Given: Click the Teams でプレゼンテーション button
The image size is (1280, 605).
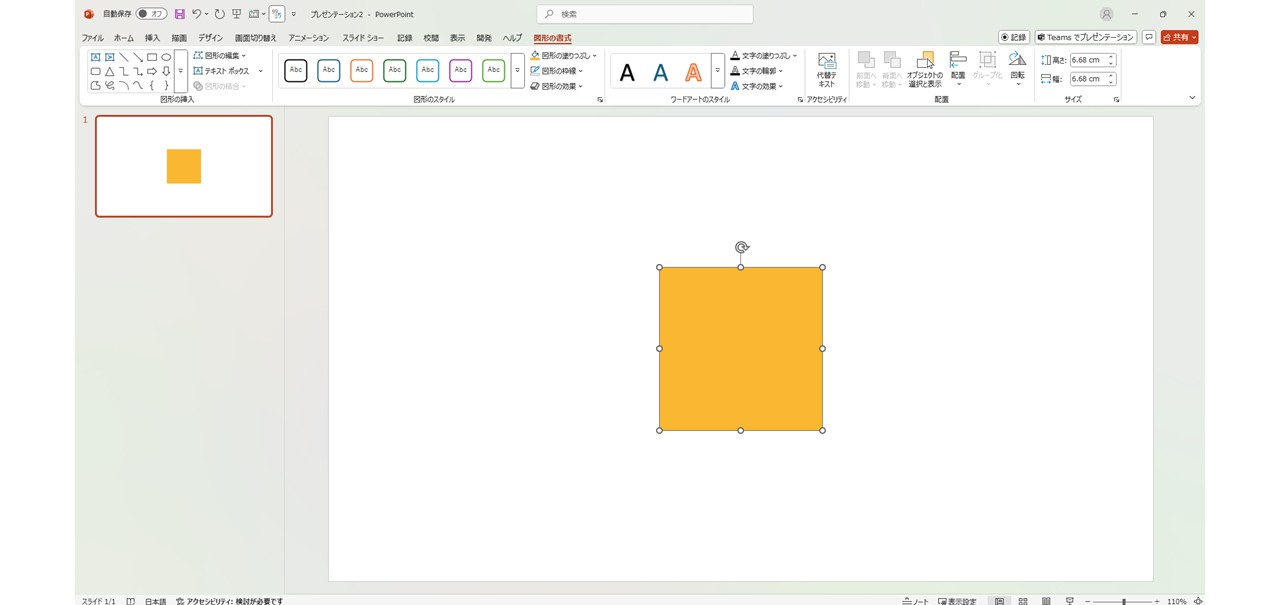Looking at the screenshot, I should click(1086, 37).
